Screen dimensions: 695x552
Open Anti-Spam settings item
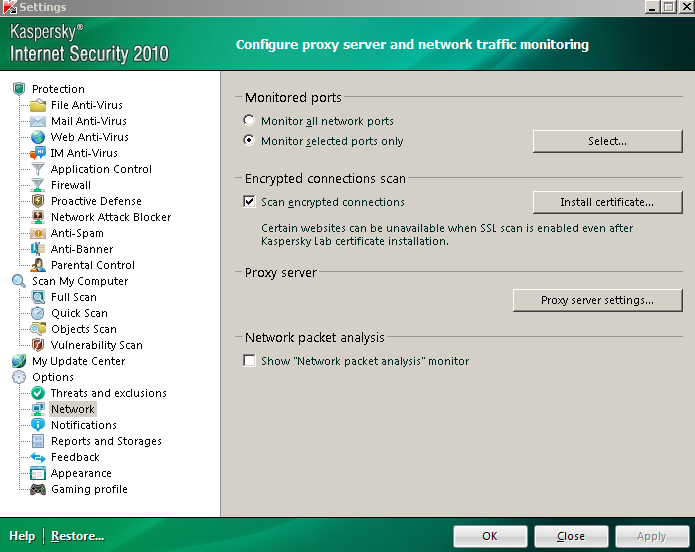click(x=77, y=233)
